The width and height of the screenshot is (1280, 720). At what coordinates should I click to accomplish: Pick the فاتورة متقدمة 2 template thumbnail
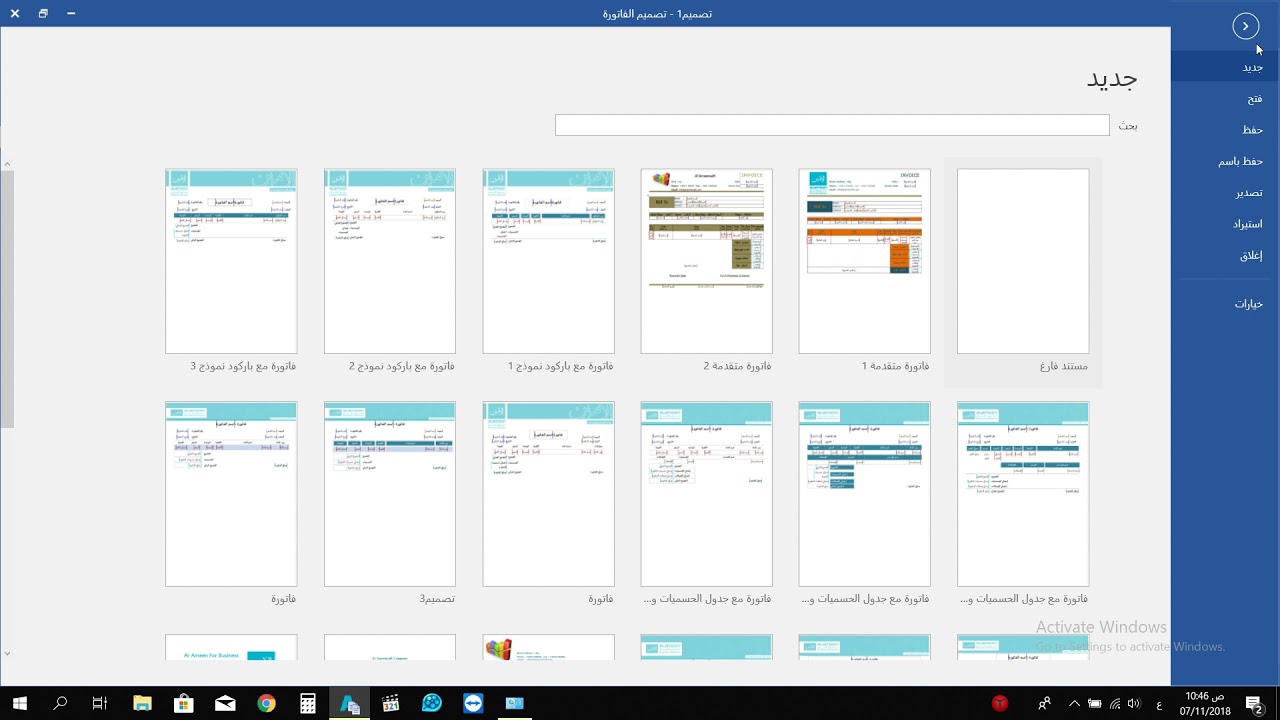707,261
